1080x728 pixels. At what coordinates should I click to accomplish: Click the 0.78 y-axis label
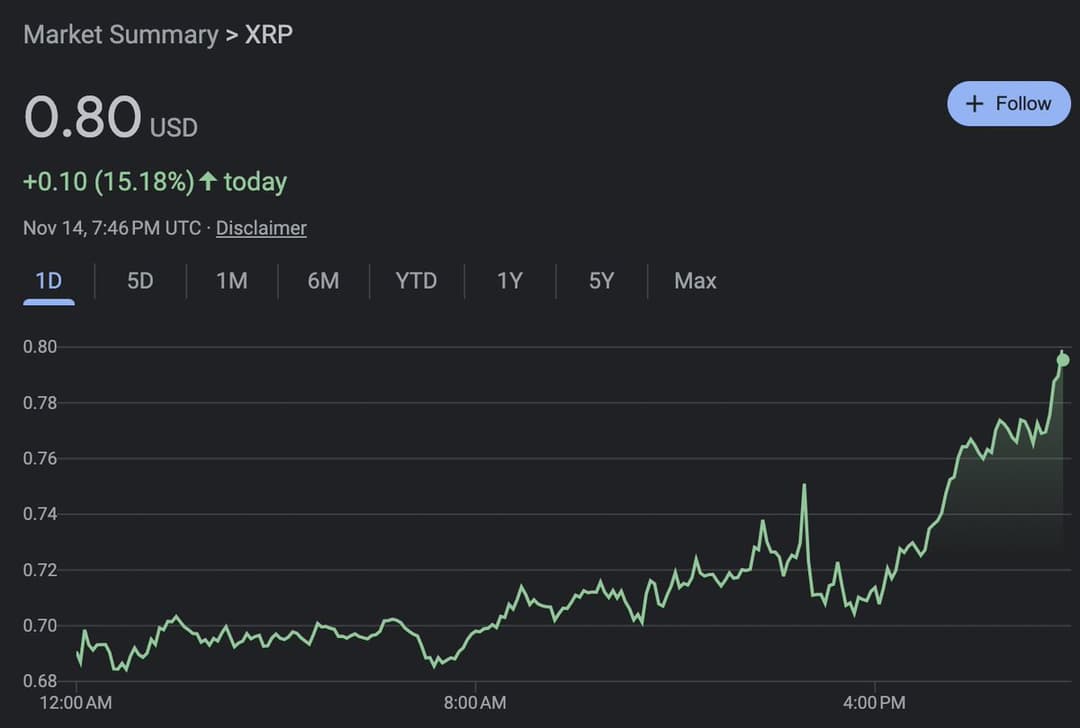point(40,402)
